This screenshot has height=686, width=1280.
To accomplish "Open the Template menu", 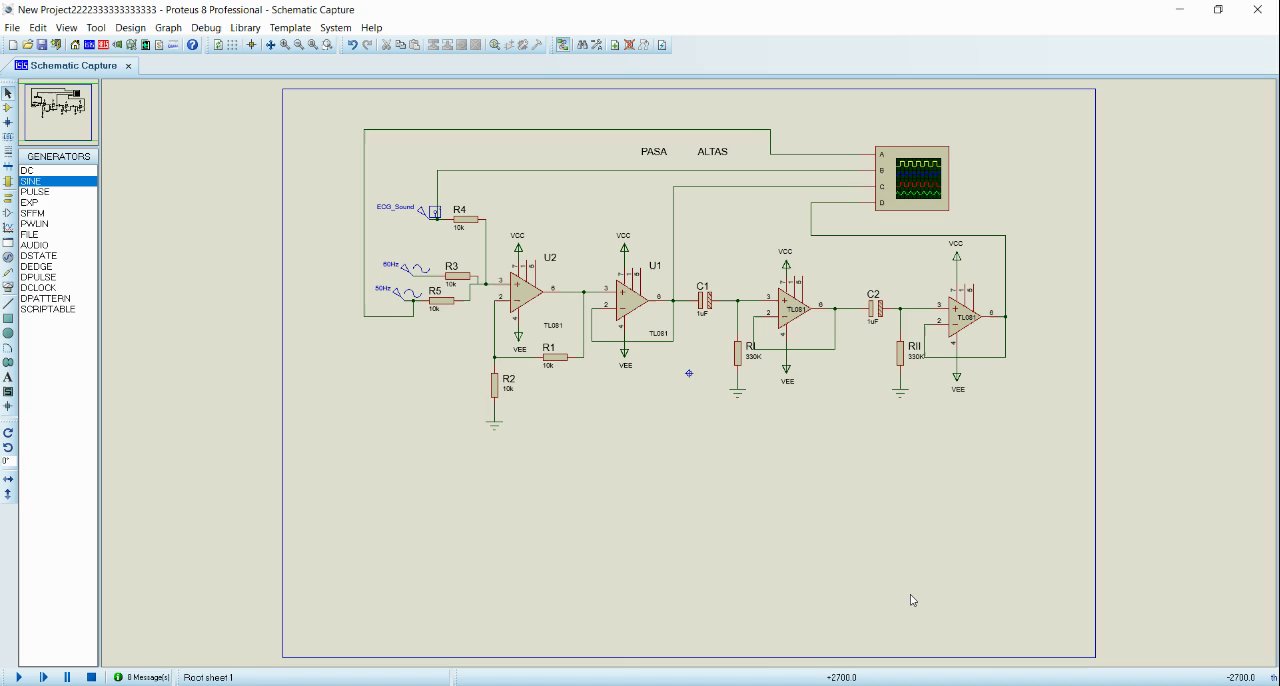I will point(290,28).
